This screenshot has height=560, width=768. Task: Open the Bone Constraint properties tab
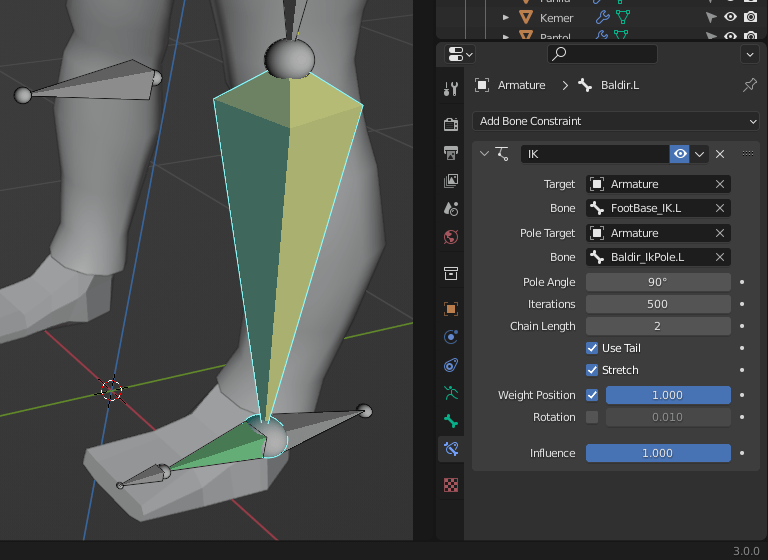coord(451,449)
